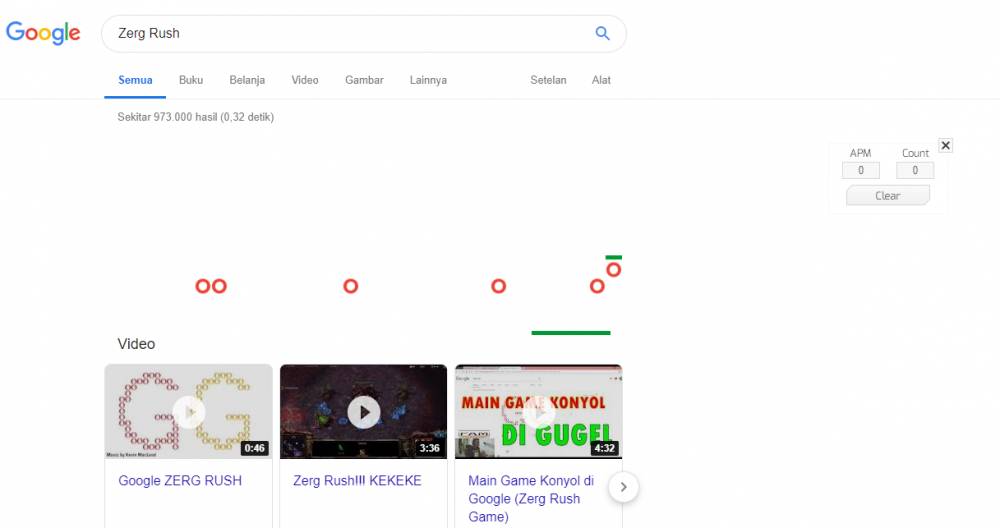
Task: Click the 0:46 duration badge
Action: tap(254, 448)
